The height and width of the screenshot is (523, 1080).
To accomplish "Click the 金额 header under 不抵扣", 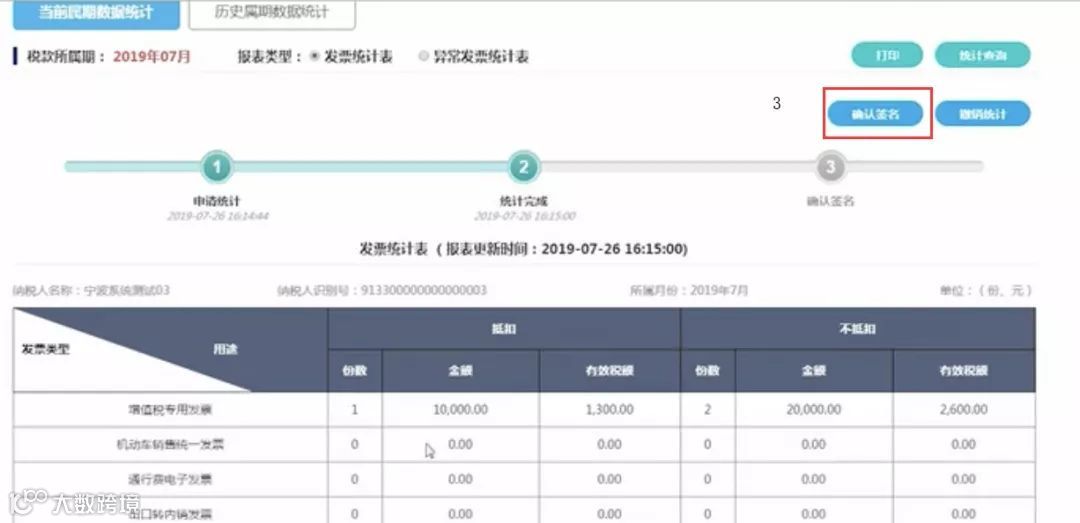I will [814, 371].
